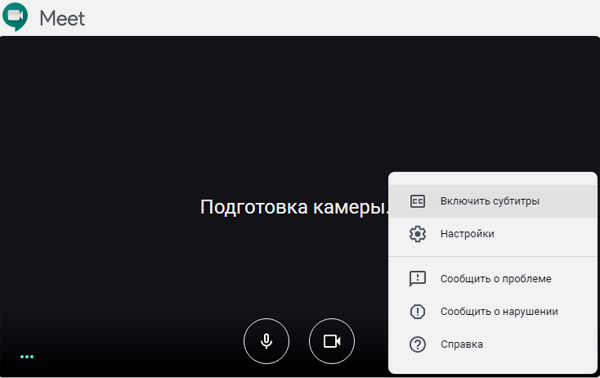Turn off the camera with the round button
Screen dimensions: 600x378
coord(332,341)
